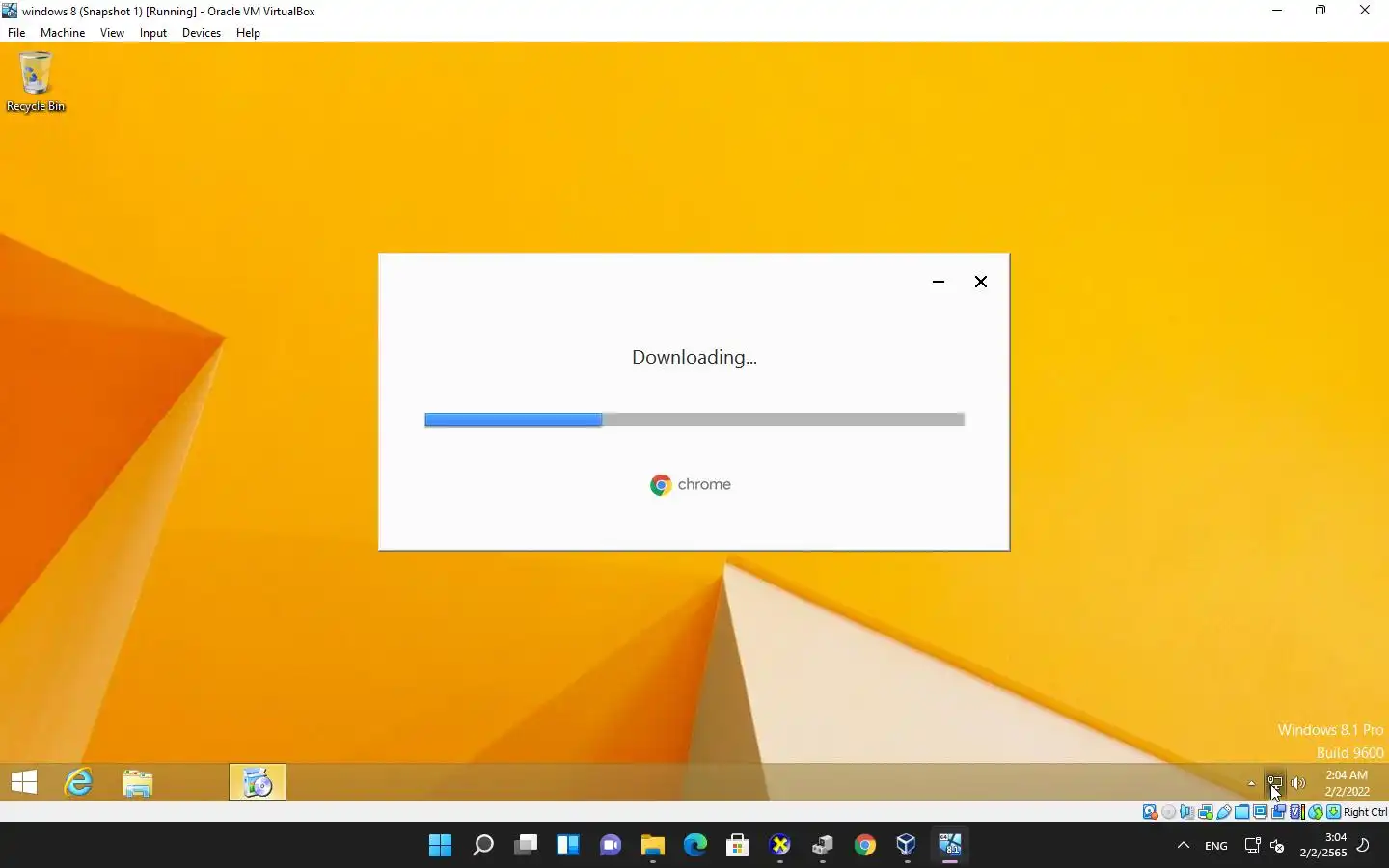Click the VirtualBox mouse integration indicator
The height and width of the screenshot is (868, 1389).
click(1316, 812)
